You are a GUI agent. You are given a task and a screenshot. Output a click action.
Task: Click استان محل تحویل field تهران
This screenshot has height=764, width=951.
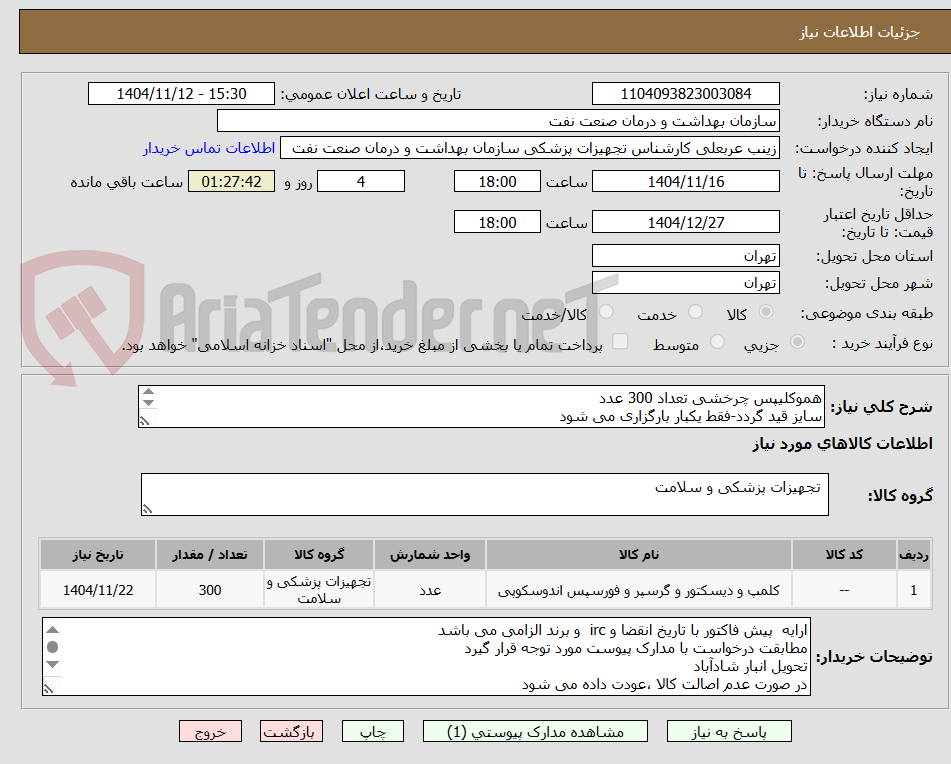click(685, 256)
